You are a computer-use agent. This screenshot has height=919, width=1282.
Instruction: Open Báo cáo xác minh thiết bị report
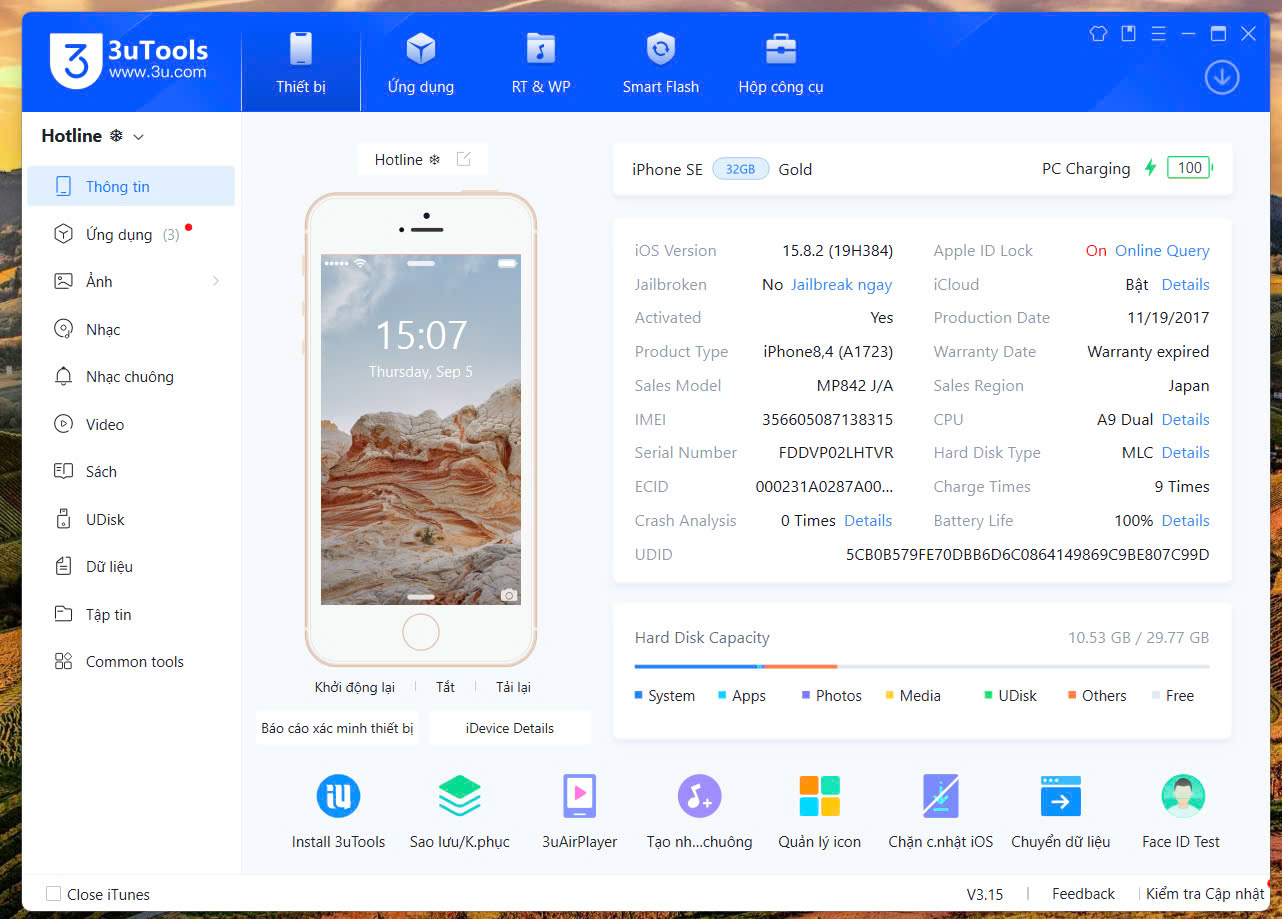pos(337,728)
